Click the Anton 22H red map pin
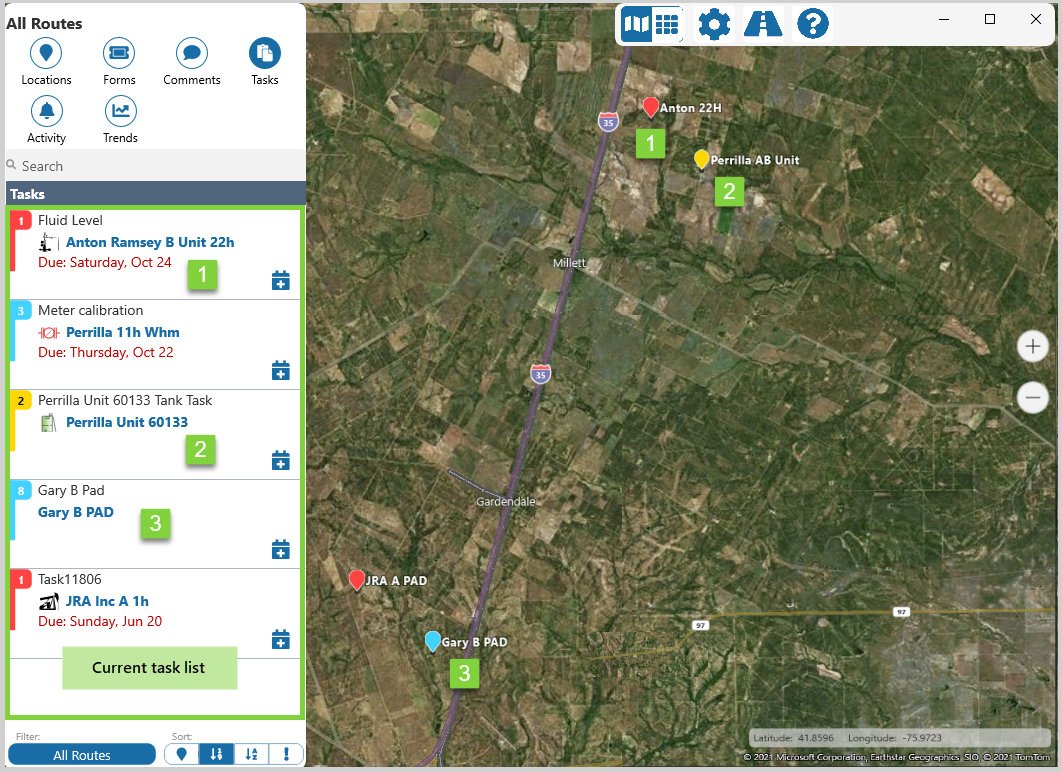This screenshot has height=772, width=1062. tap(650, 107)
